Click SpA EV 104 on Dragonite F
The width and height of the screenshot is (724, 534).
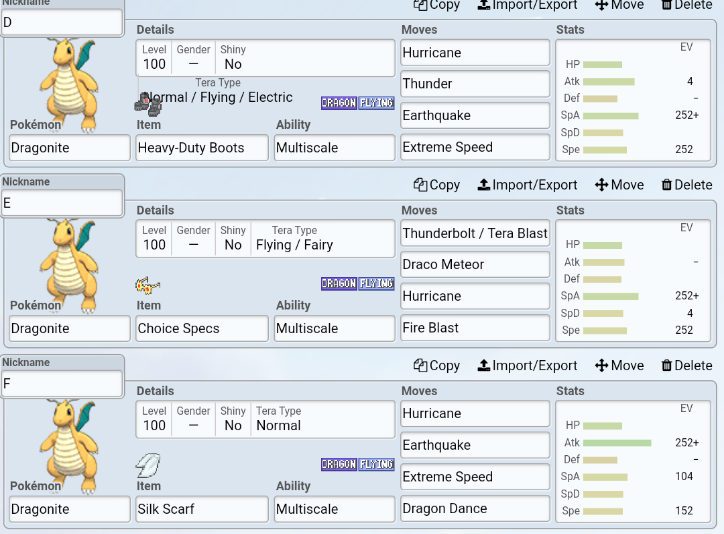click(x=684, y=476)
